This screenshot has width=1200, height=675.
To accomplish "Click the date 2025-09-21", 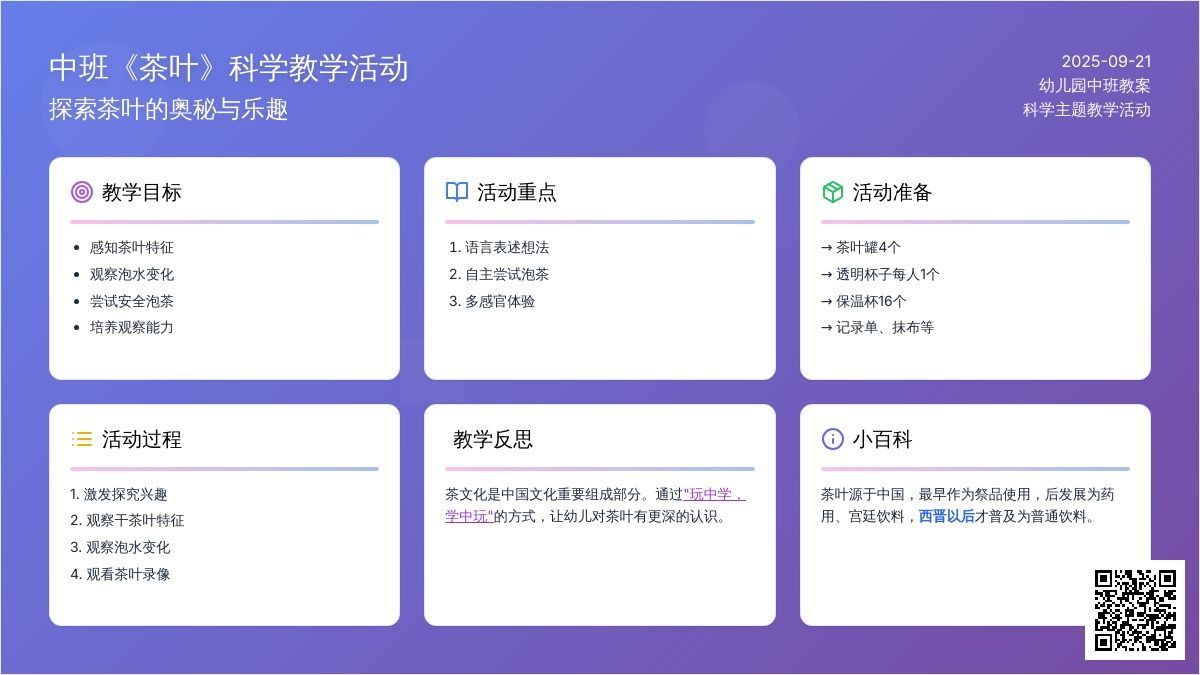I will coord(1106,61).
